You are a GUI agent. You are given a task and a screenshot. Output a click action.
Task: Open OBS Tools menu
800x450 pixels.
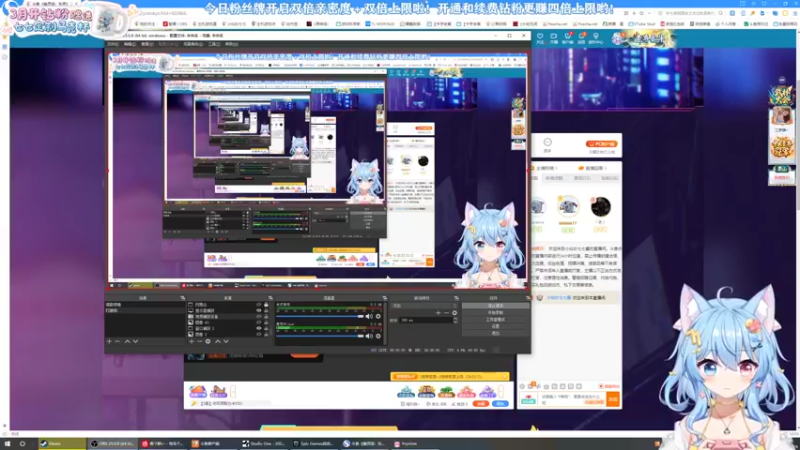point(214,44)
